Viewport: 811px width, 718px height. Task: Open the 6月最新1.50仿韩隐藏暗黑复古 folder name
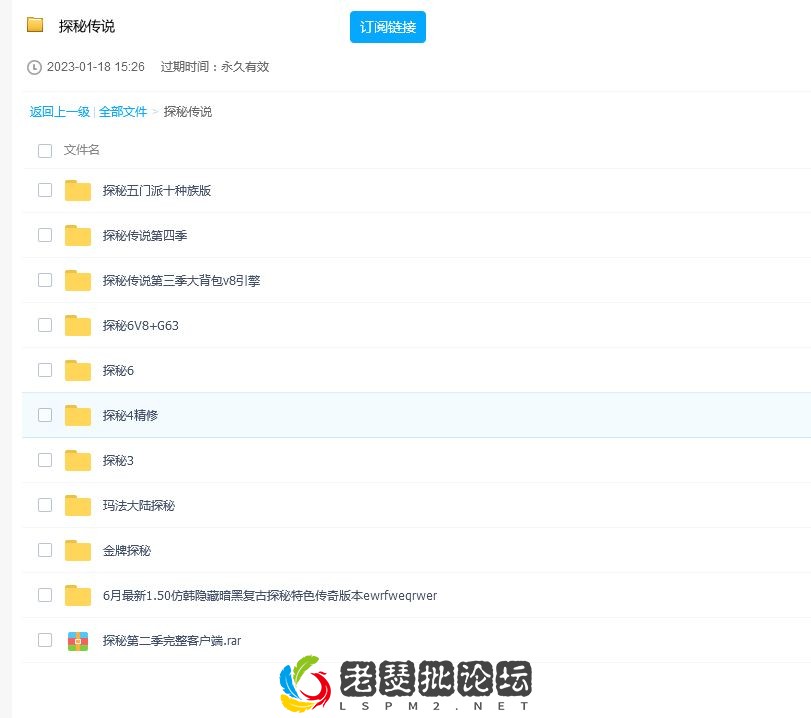coord(269,596)
